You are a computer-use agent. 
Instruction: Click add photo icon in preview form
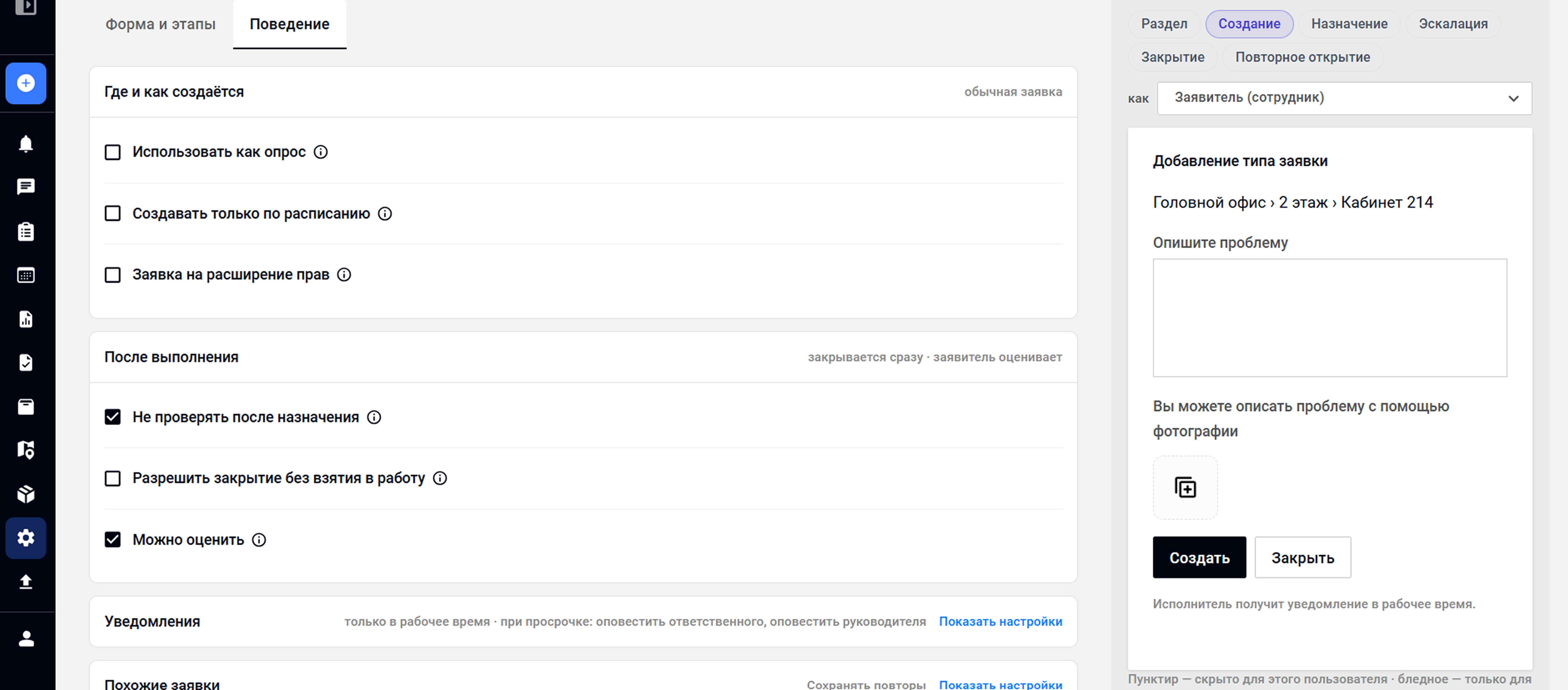tap(1185, 488)
